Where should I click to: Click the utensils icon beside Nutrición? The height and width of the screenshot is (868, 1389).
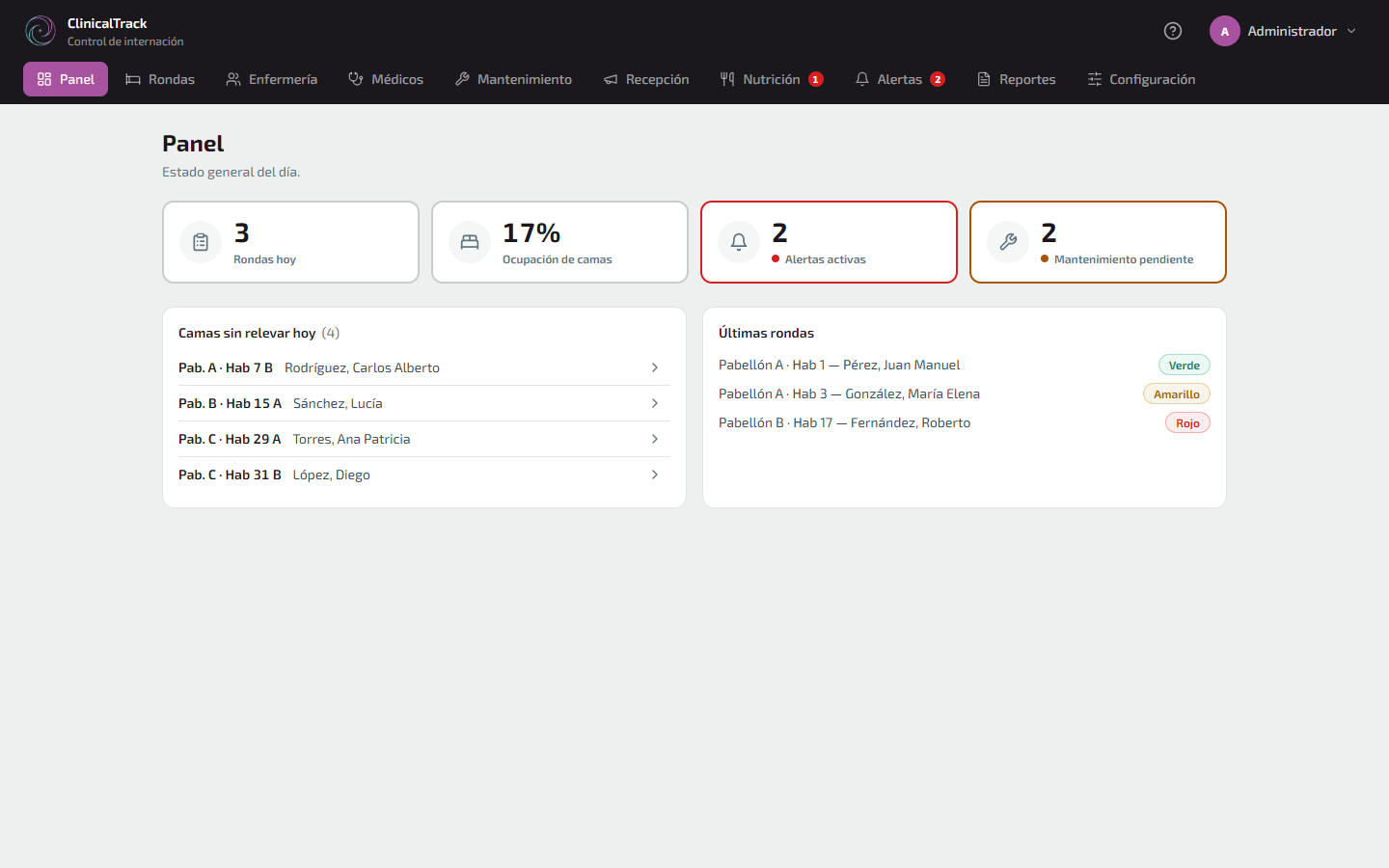(x=727, y=79)
